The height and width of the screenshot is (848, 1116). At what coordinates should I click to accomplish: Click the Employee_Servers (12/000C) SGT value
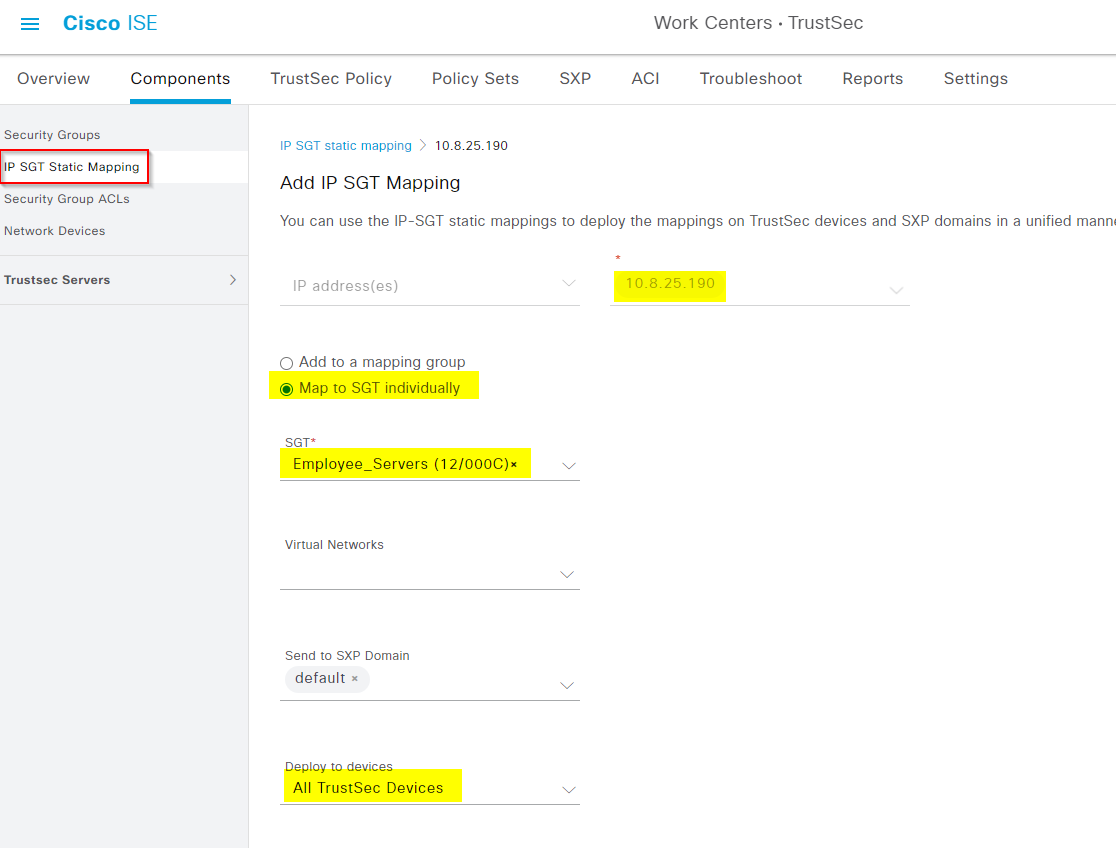[401, 464]
